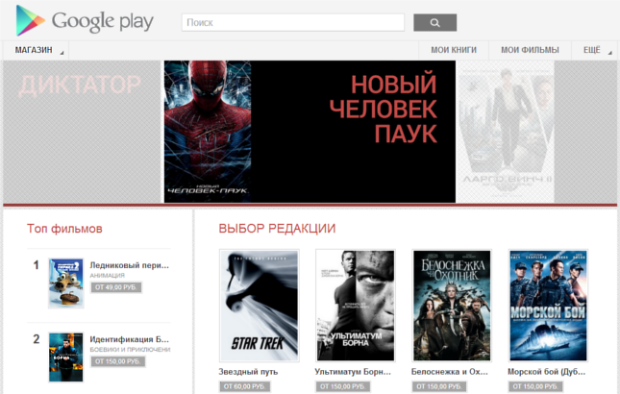Click the Белоснежка и Ох... title
Screen dimensions: 620x394
click(450, 372)
